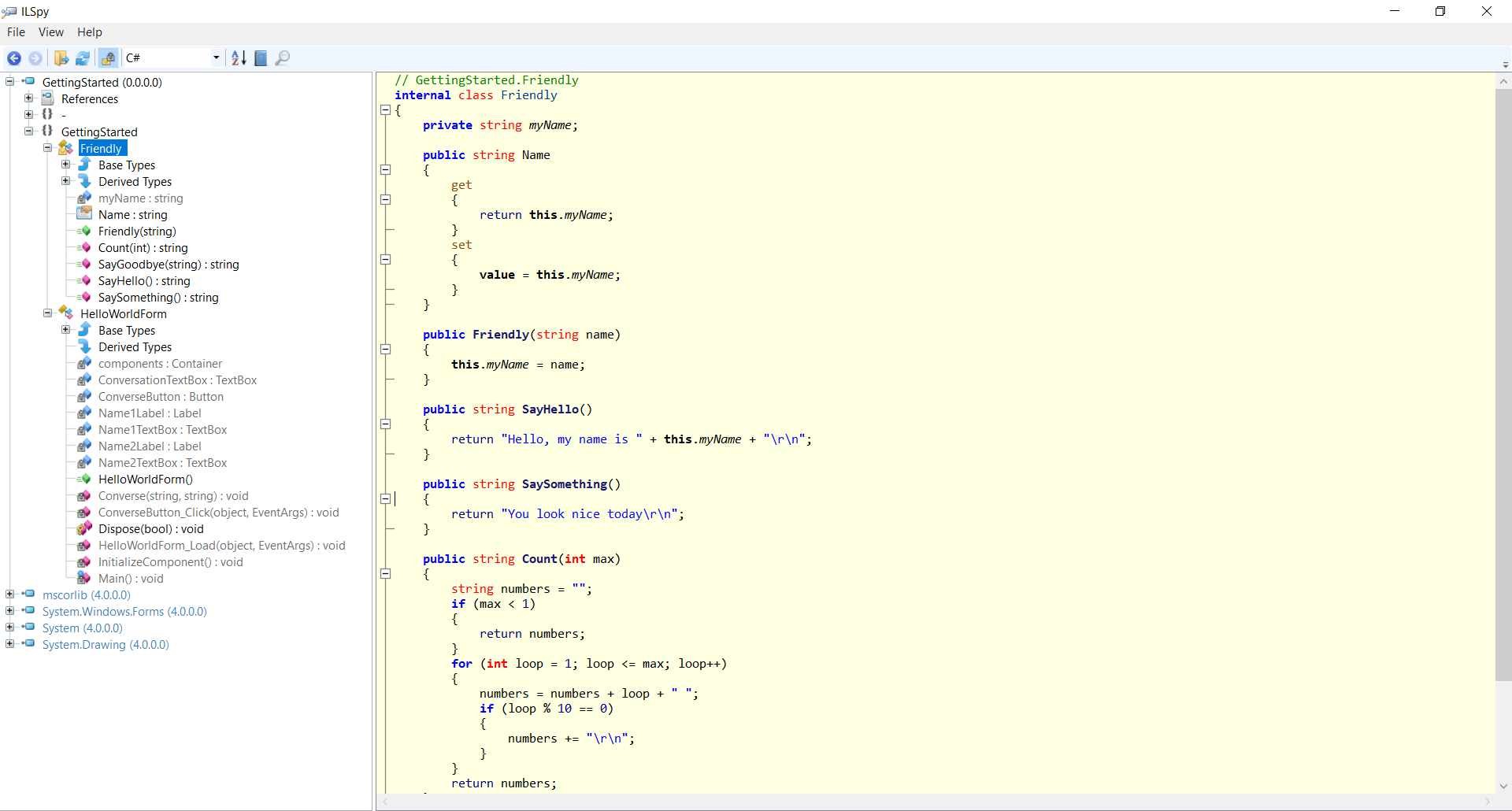Screen dimensions: 1512x811
Task: Expand Derived Types under Friendly
Action: click(x=66, y=181)
